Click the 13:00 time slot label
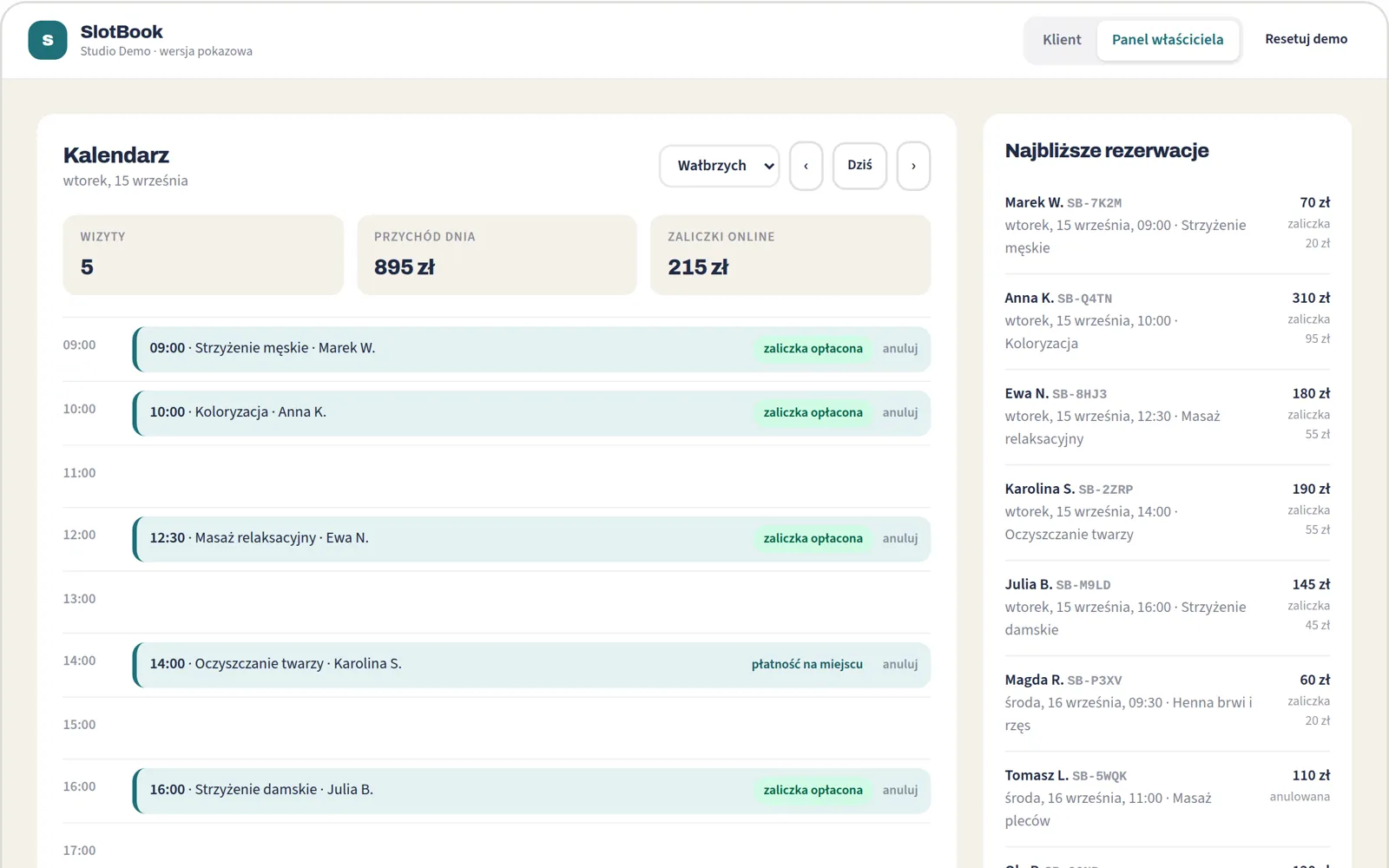The image size is (1389, 868). click(79, 599)
